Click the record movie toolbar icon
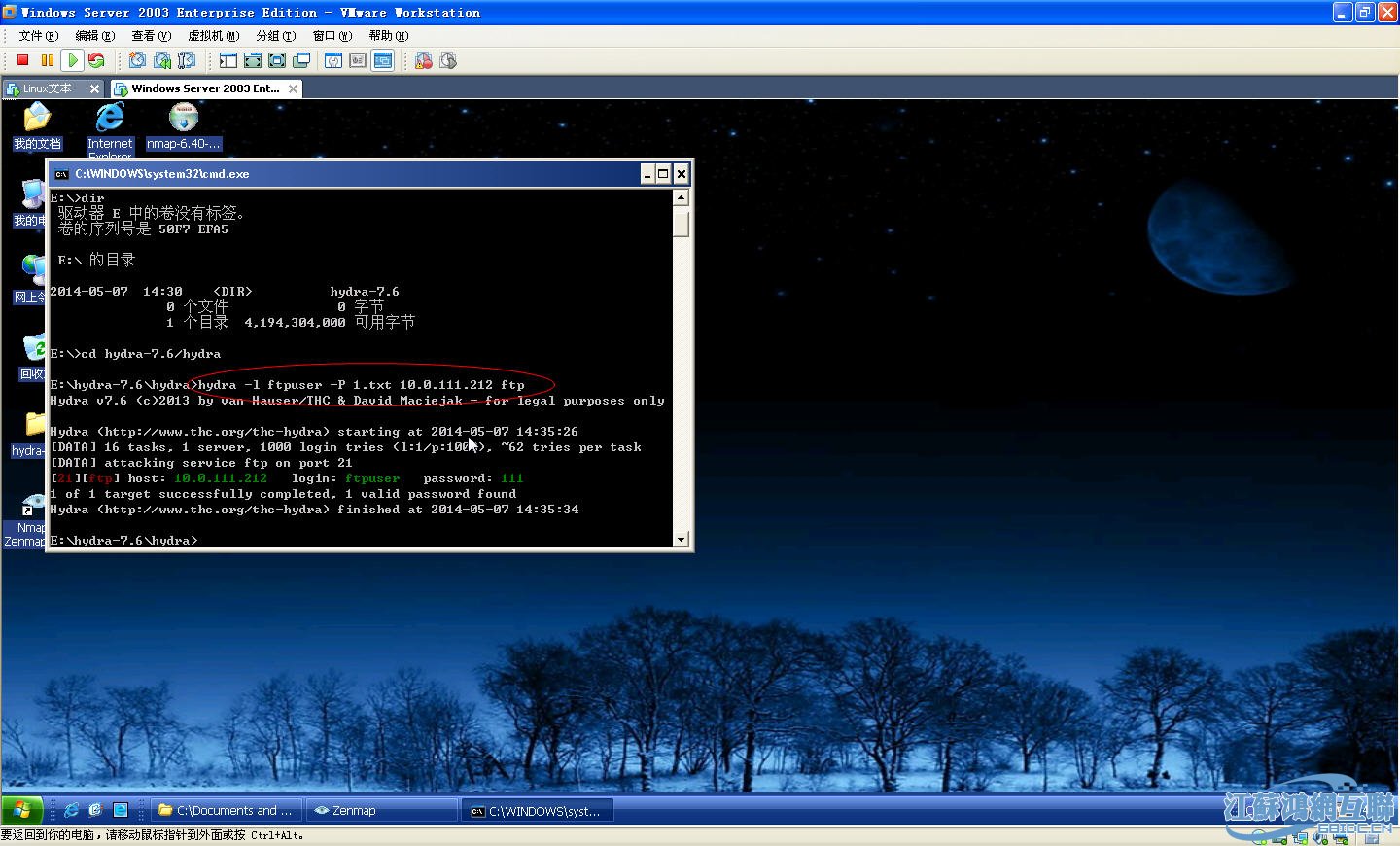This screenshot has height=846, width=1400. pos(448,60)
